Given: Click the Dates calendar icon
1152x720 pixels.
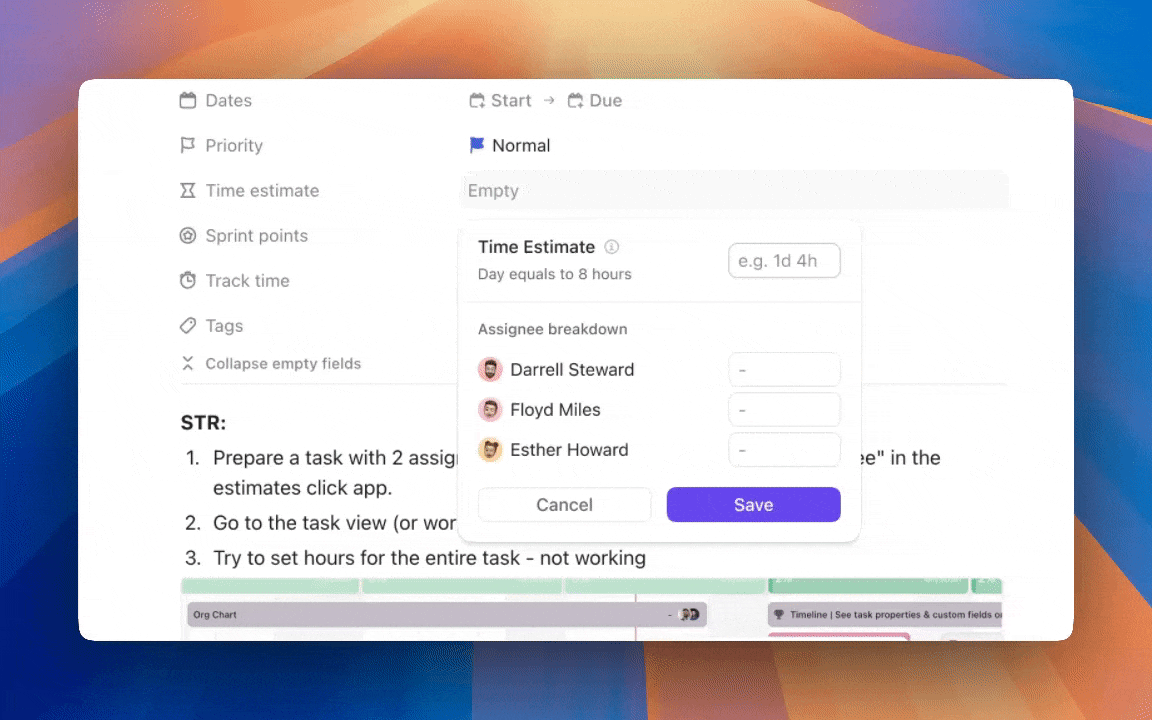Looking at the screenshot, I should tap(187, 101).
